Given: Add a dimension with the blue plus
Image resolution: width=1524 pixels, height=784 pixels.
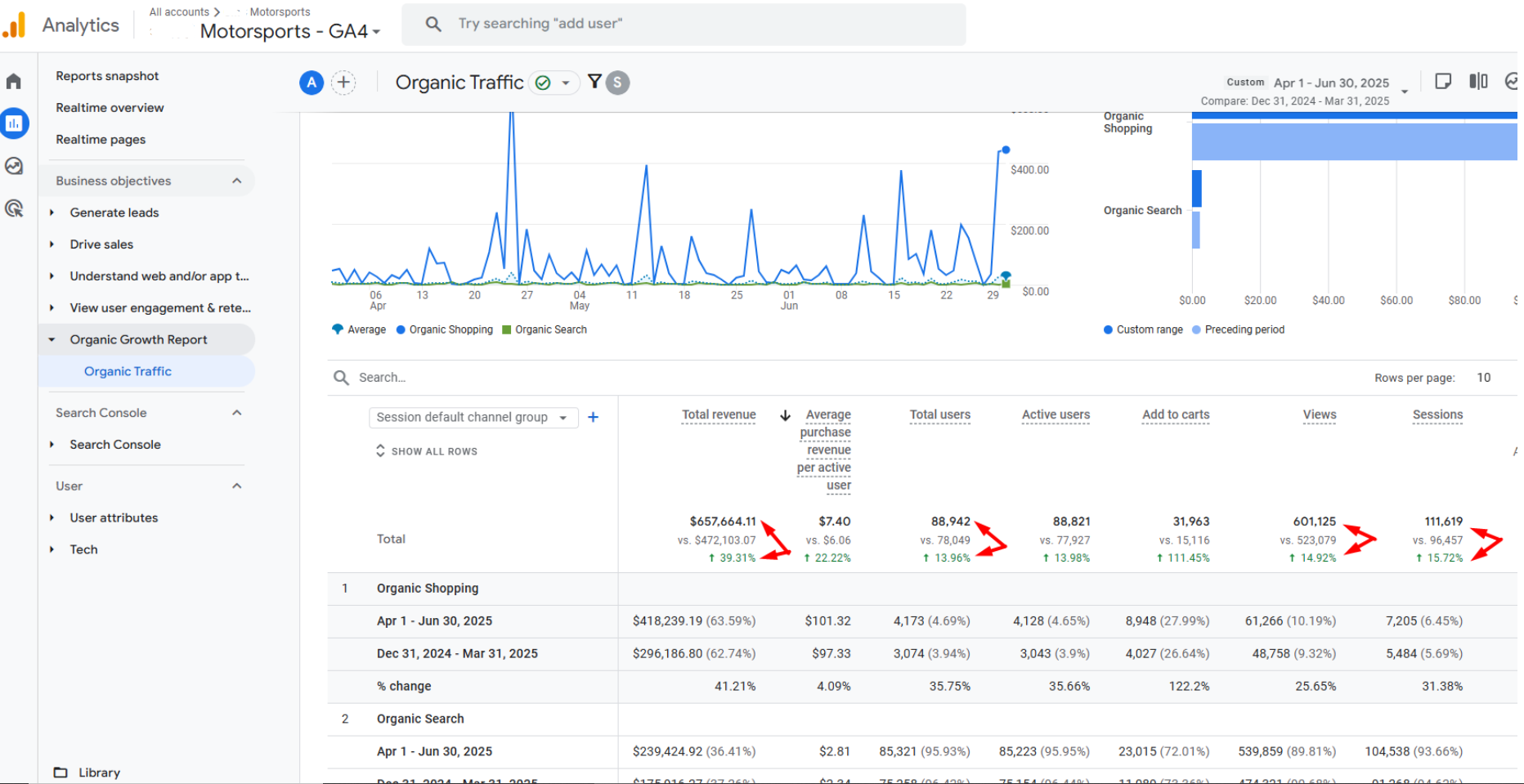Looking at the screenshot, I should 593,417.
